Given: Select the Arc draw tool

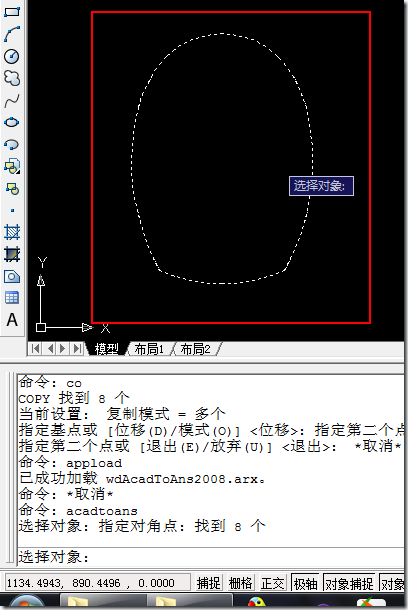Looking at the screenshot, I should click(12, 34).
